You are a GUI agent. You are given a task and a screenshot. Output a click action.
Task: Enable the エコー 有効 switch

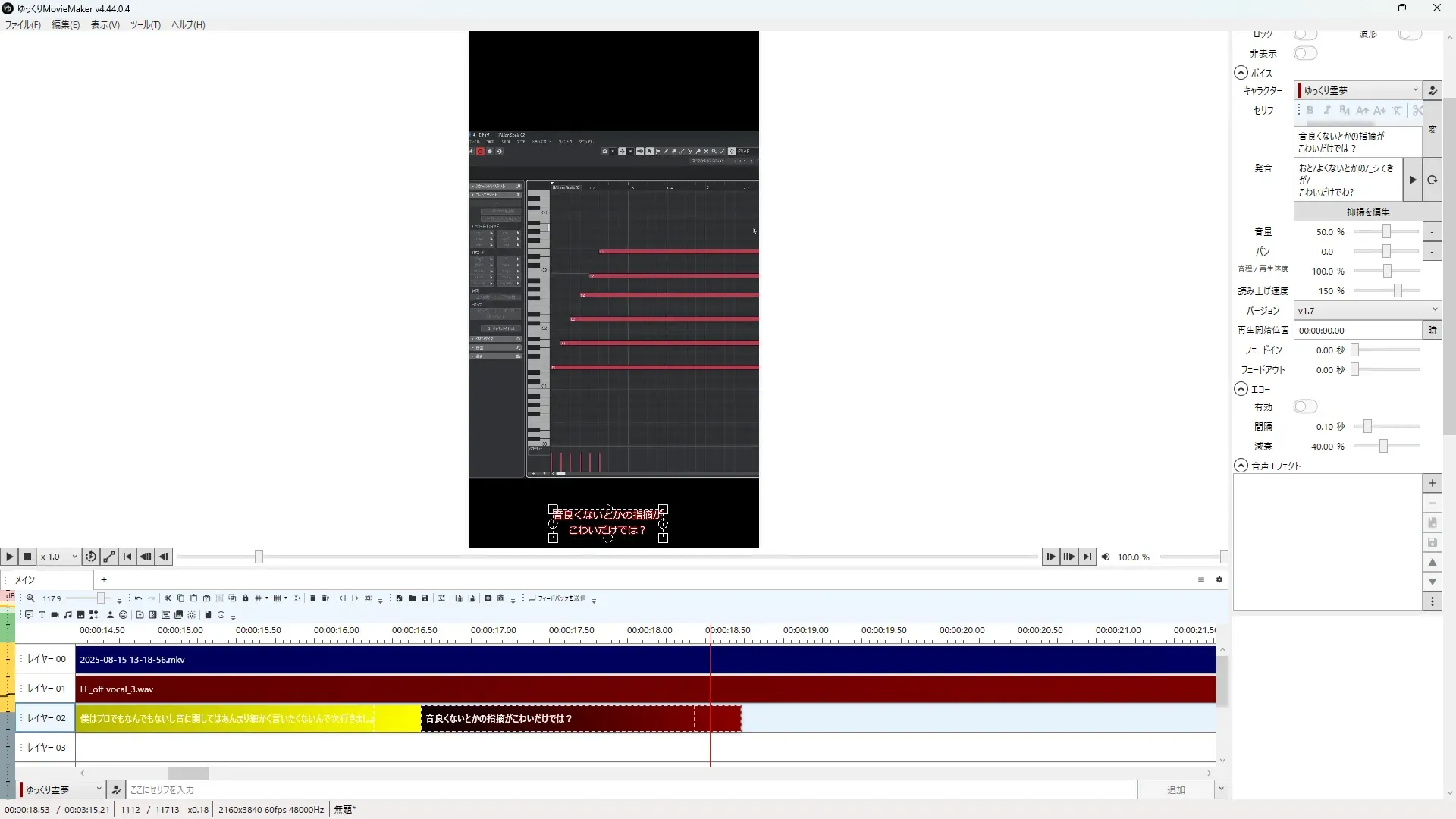click(x=1305, y=406)
